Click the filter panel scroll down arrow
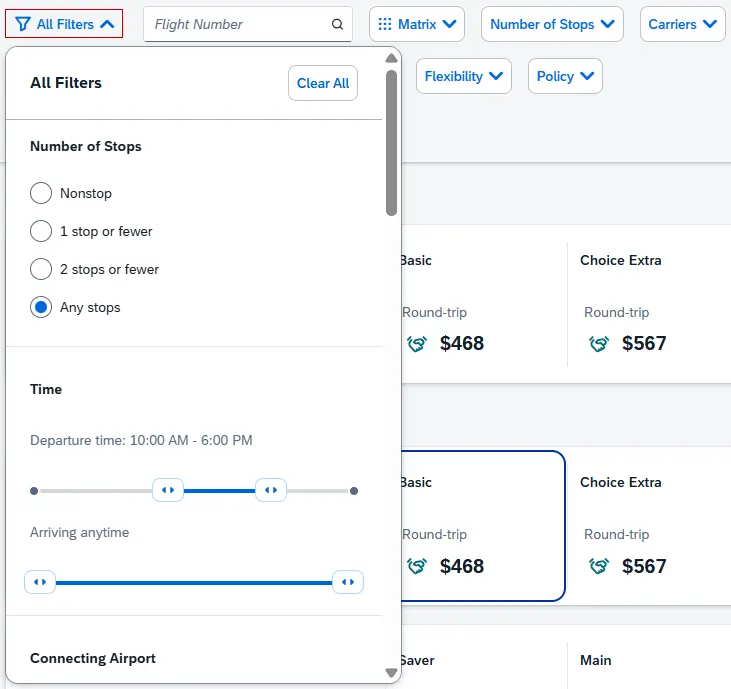Viewport: 731px width, 689px height. [392, 673]
